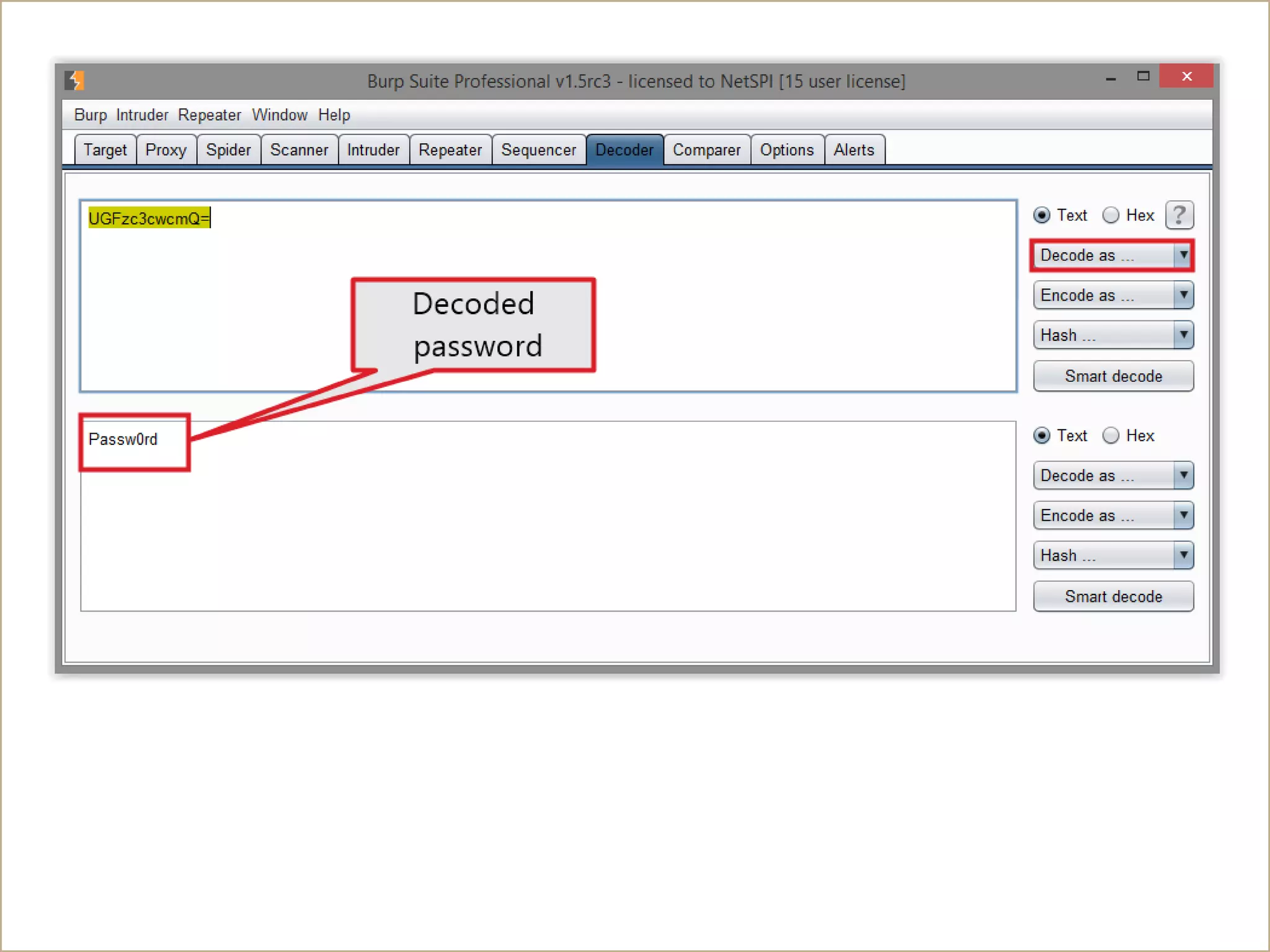Image resolution: width=1270 pixels, height=952 pixels.
Task: Open the lower 'Decode as ...' dropdown
Action: coord(1113,475)
